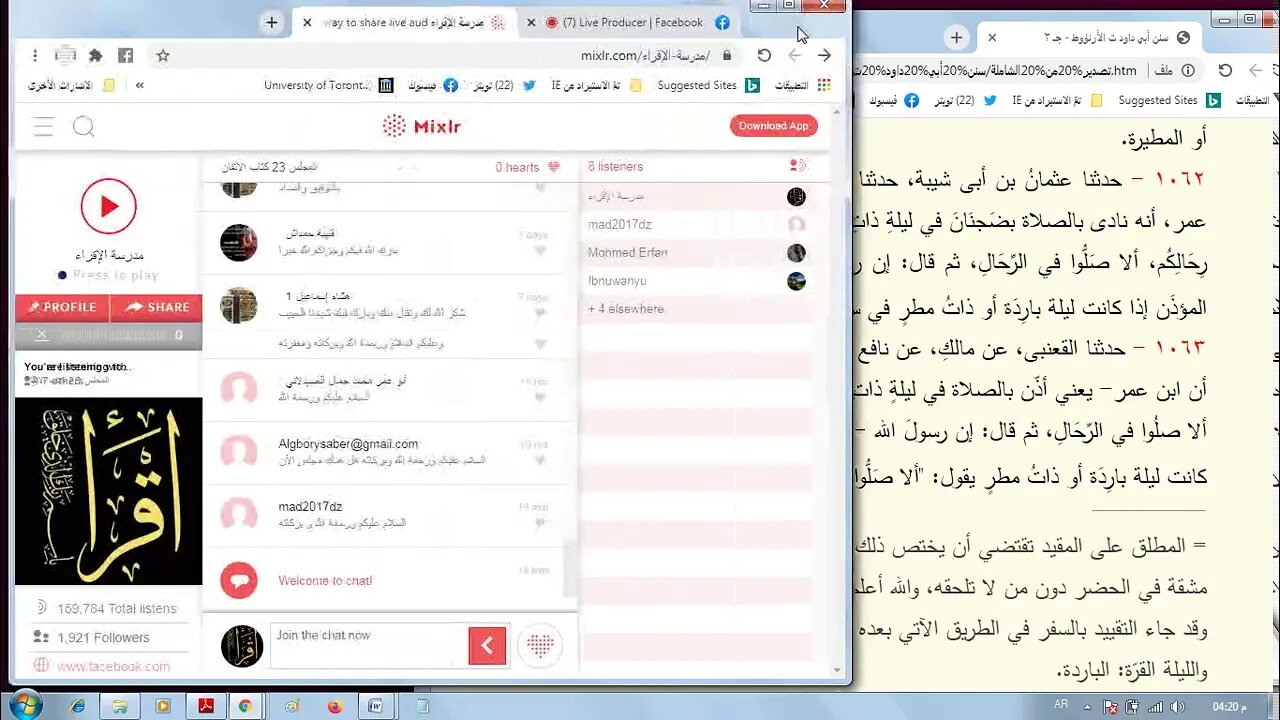Expand the hidden bookmarks chevron
Screen dimensions: 1280x720
(139, 85)
